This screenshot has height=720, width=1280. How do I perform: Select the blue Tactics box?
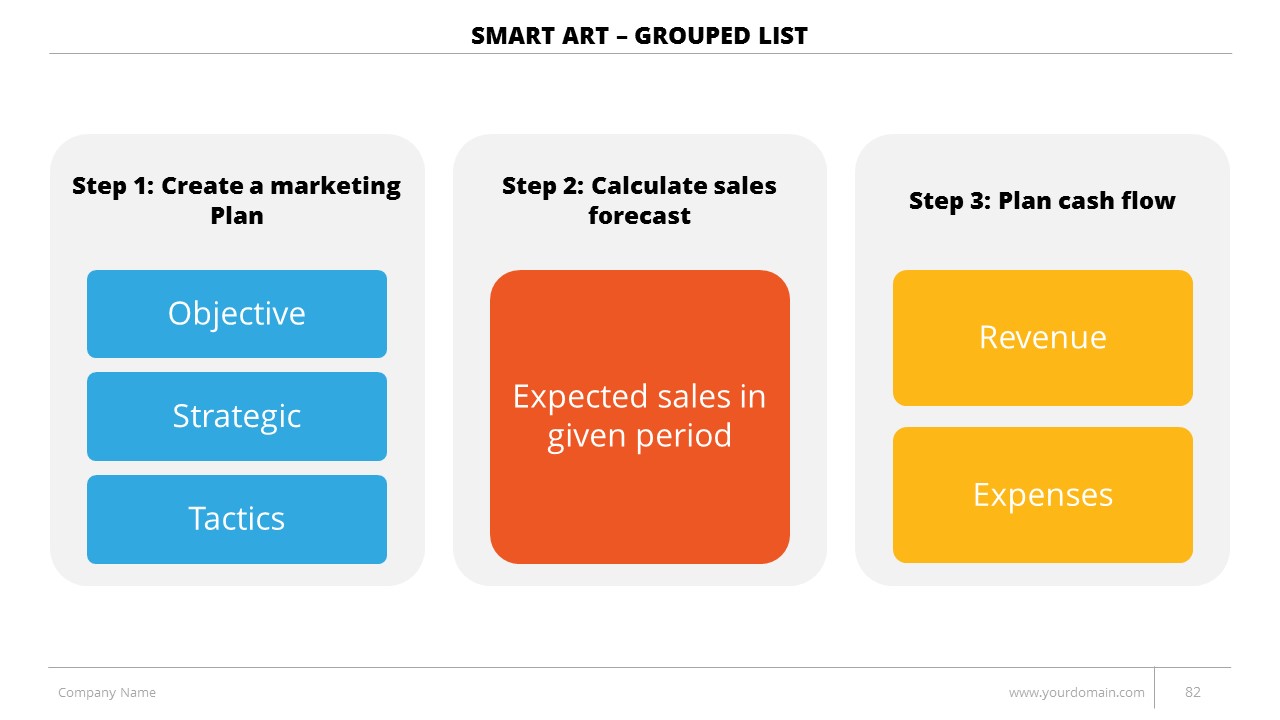(237, 519)
